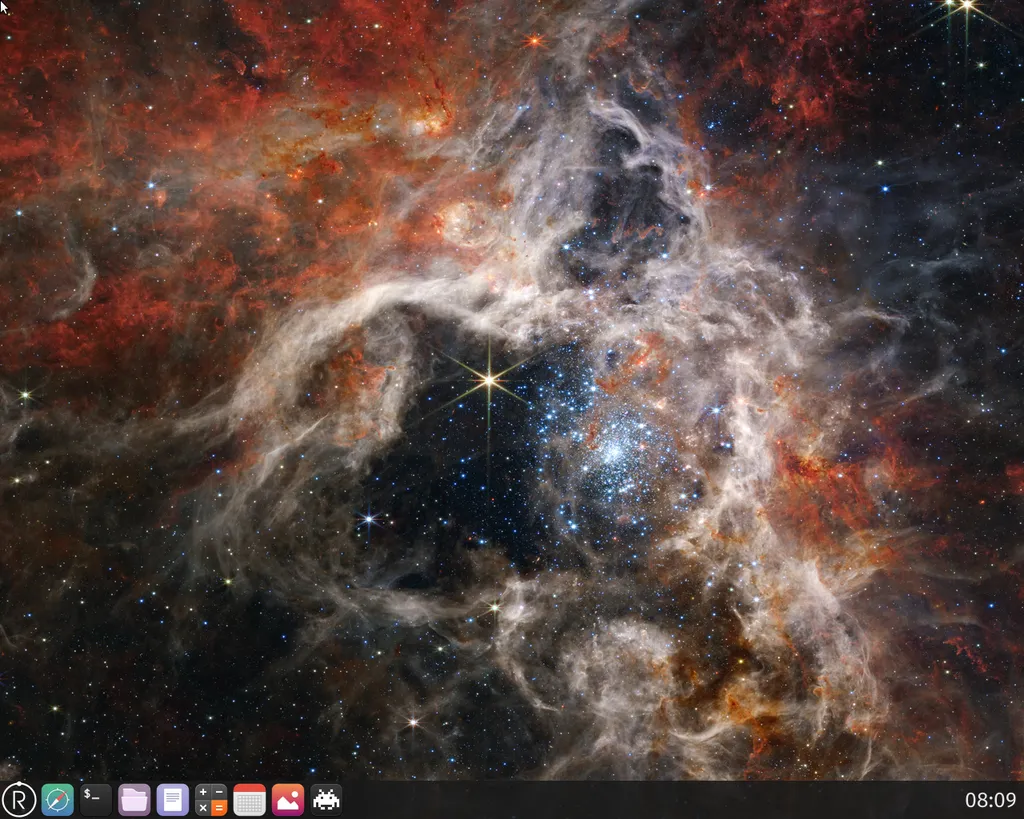Open the Redox start menu icon
1024x819 pixels.
pos(19,799)
